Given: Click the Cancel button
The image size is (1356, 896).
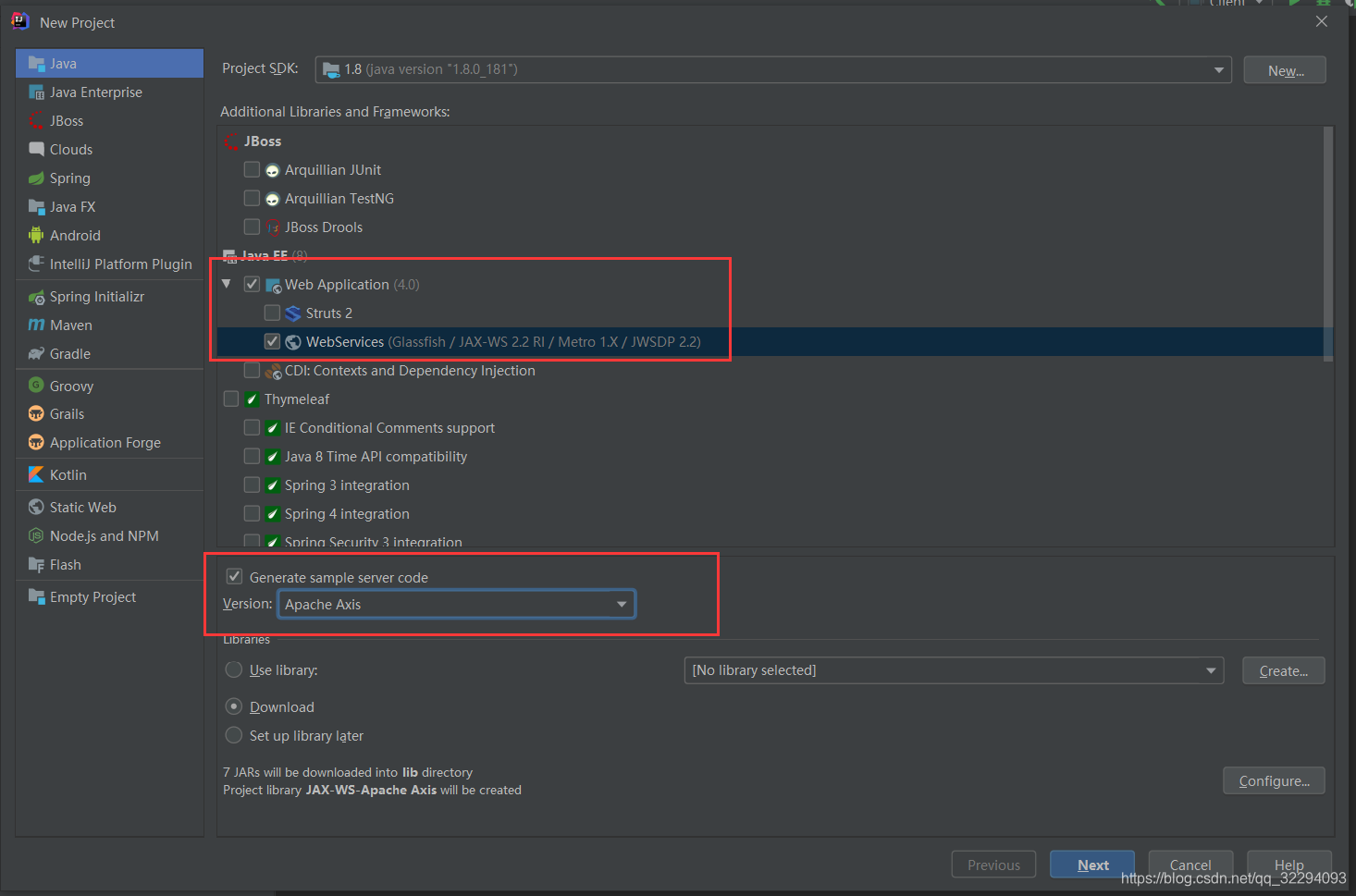Looking at the screenshot, I should 1190,865.
